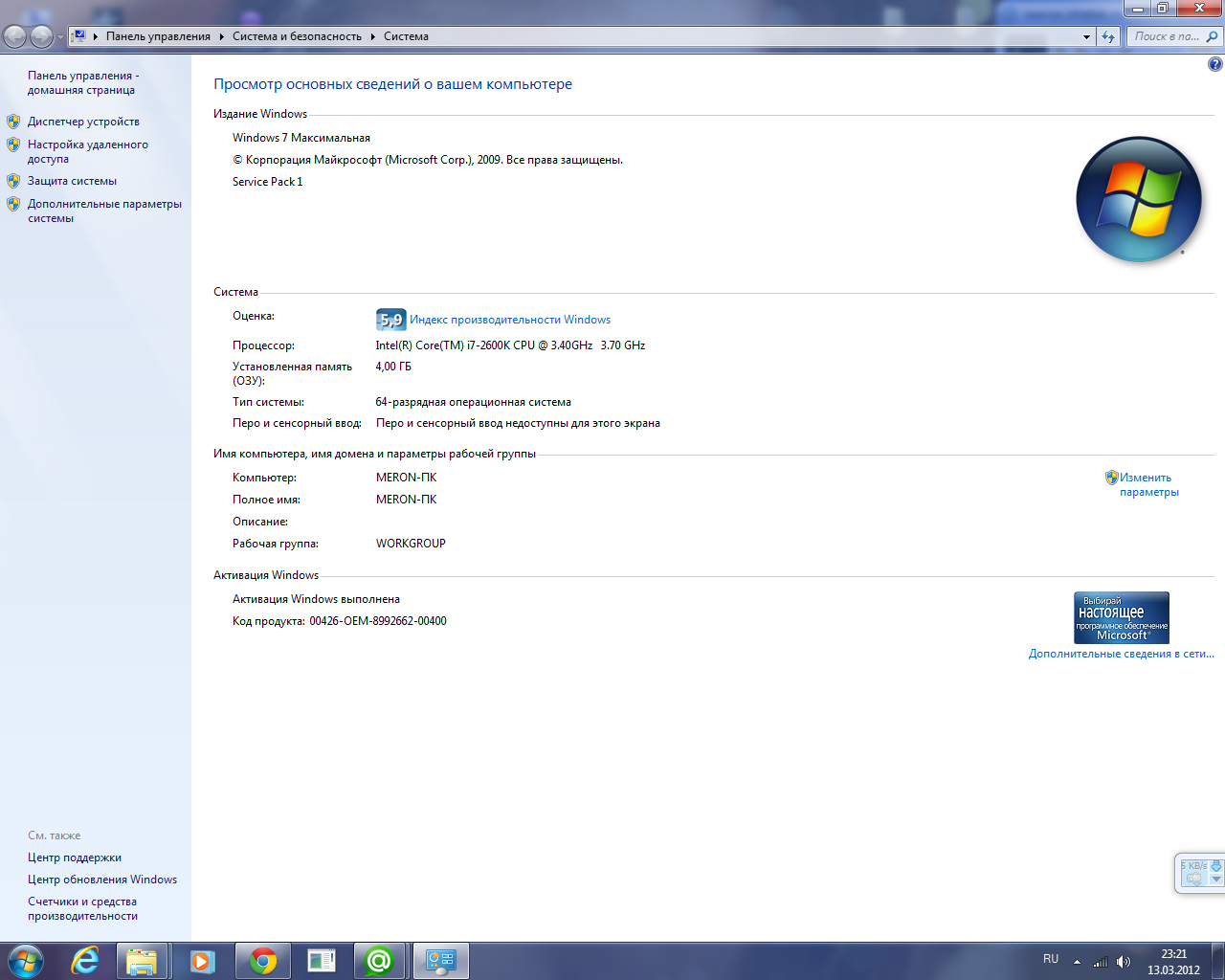Click the network speed gadget download arrow

(1216, 865)
